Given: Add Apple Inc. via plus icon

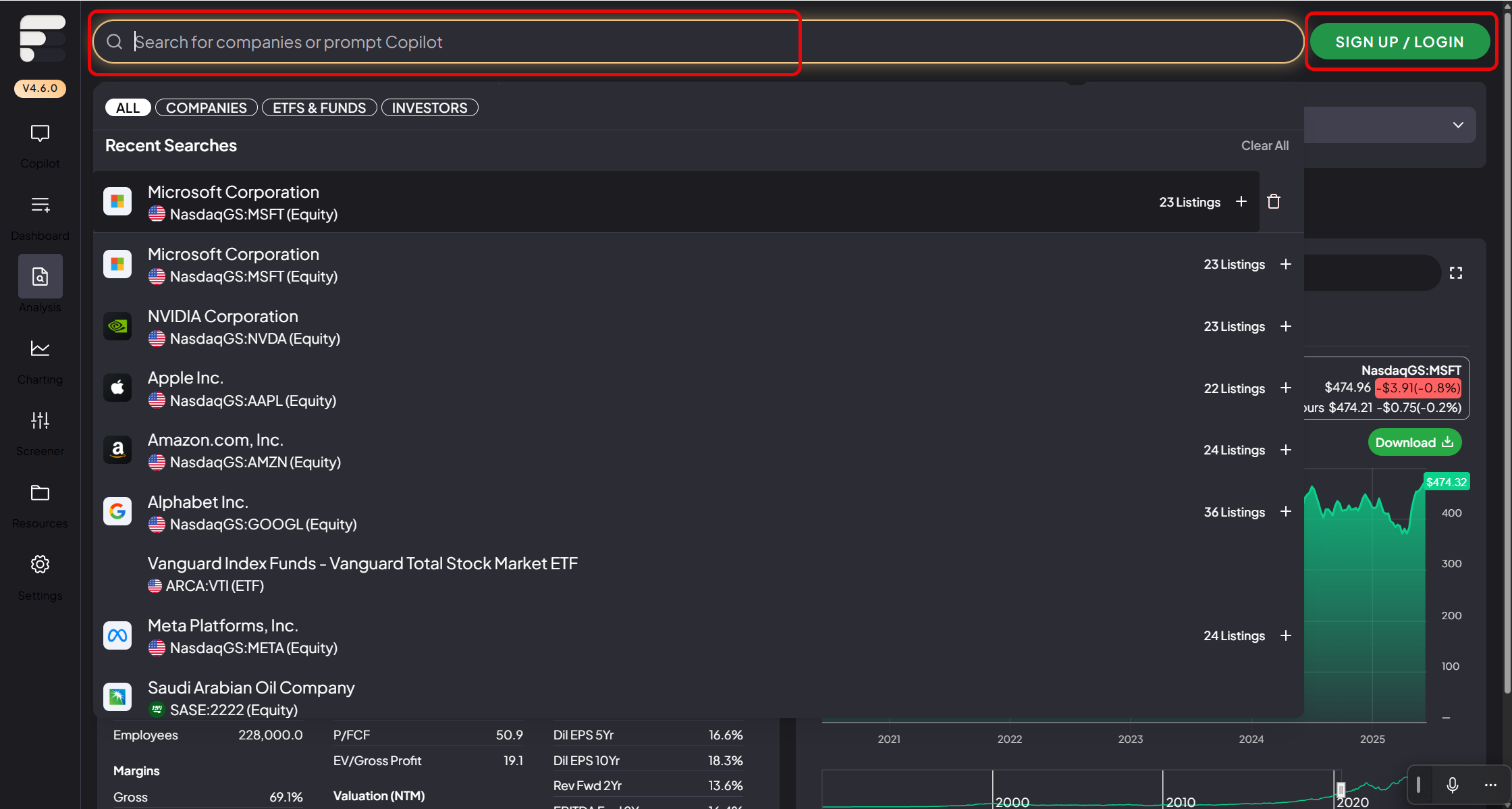Looking at the screenshot, I should pos(1285,388).
